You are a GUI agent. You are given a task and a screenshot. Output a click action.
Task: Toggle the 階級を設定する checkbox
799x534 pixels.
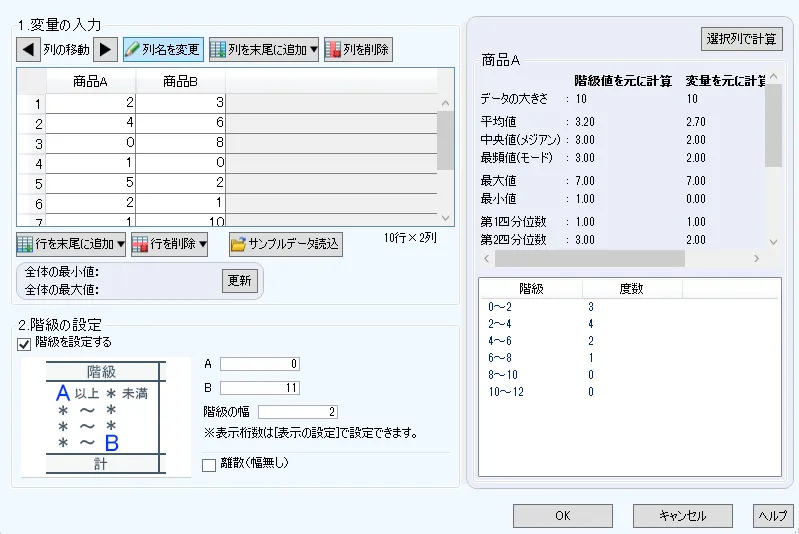(24, 344)
